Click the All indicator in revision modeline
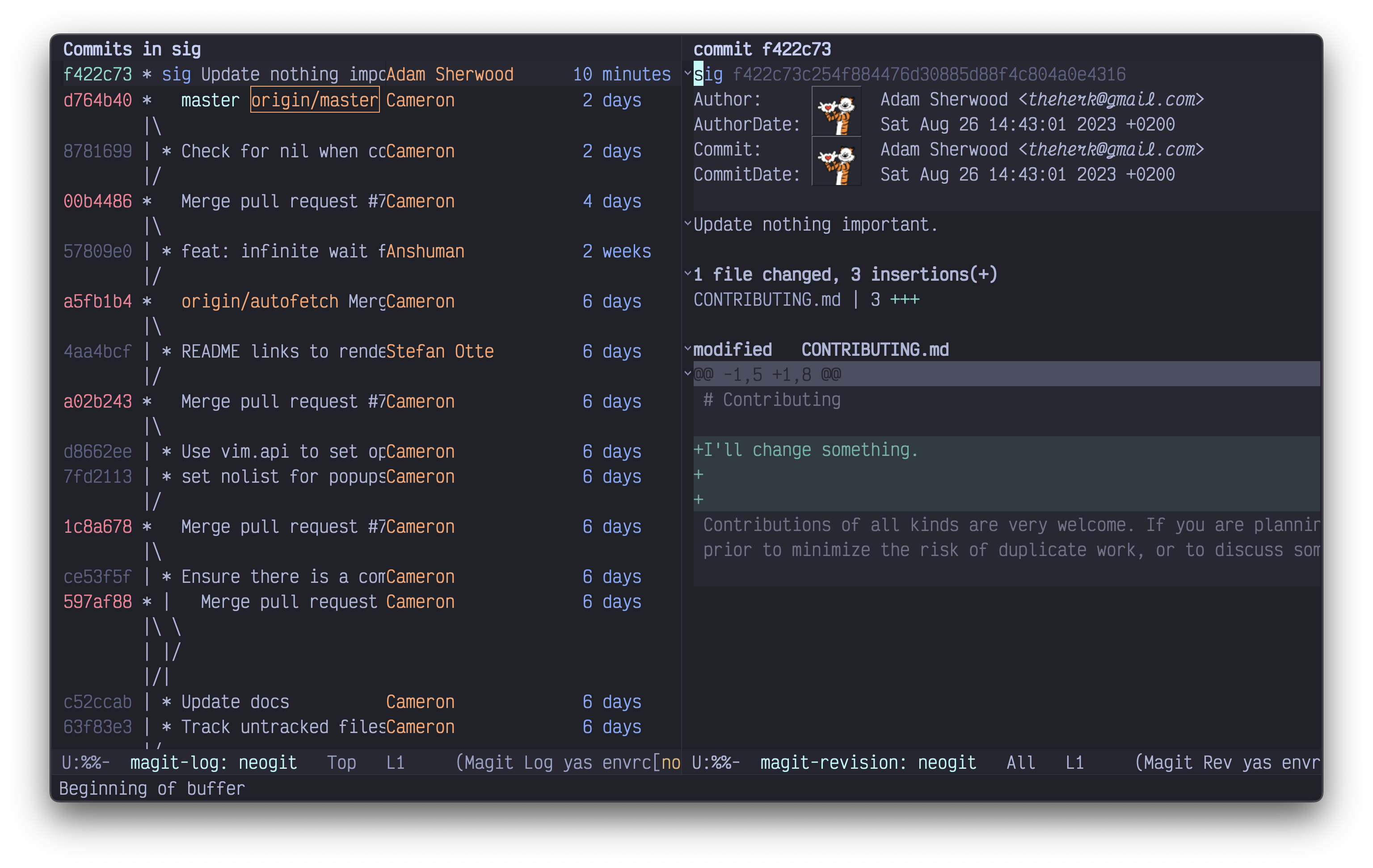The width and height of the screenshot is (1373, 868). point(1021,763)
